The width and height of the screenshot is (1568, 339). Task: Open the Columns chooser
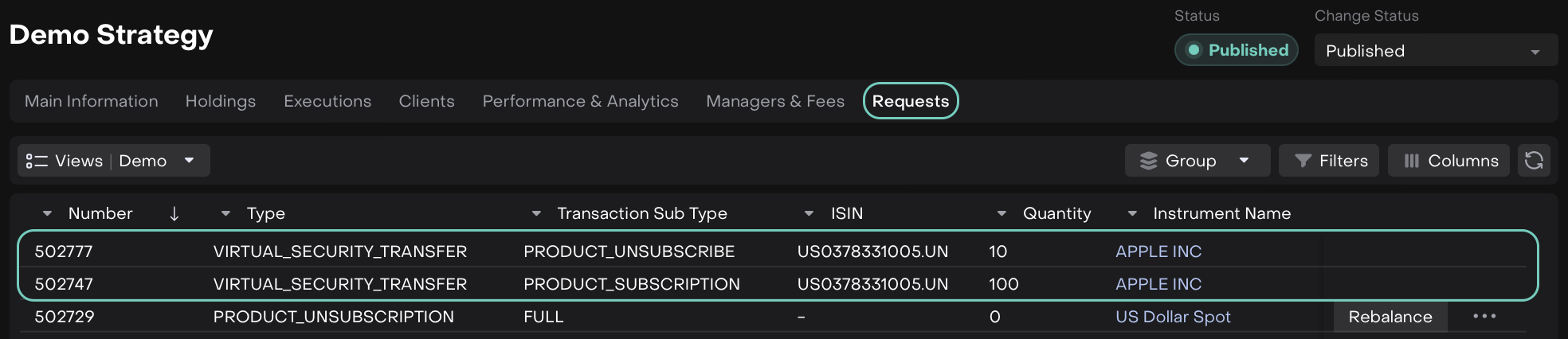pos(1448,161)
